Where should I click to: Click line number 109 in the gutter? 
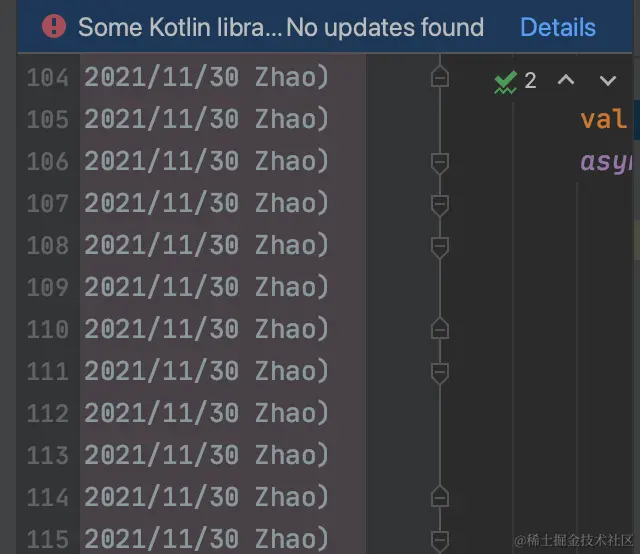point(47,287)
